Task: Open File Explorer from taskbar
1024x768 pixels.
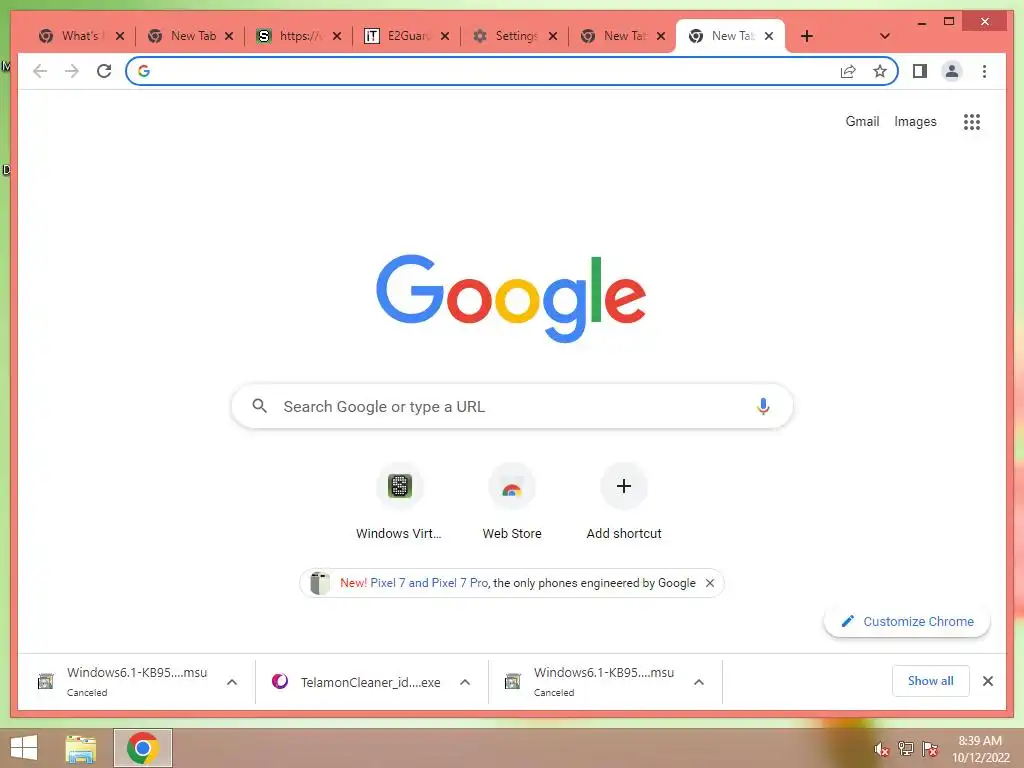Action: click(81, 748)
